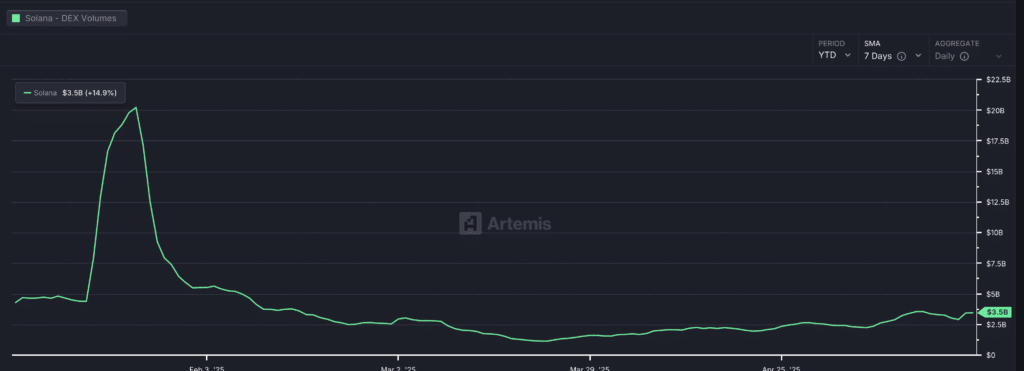Click the $15B y-axis label
The height and width of the screenshot is (371, 1024).
coord(995,172)
